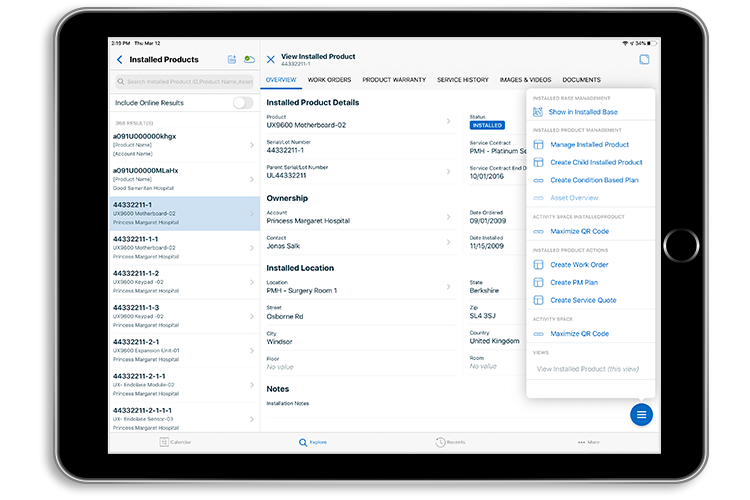750x500 pixels.
Task: Select Create Service Quote action
Action: coord(583,300)
